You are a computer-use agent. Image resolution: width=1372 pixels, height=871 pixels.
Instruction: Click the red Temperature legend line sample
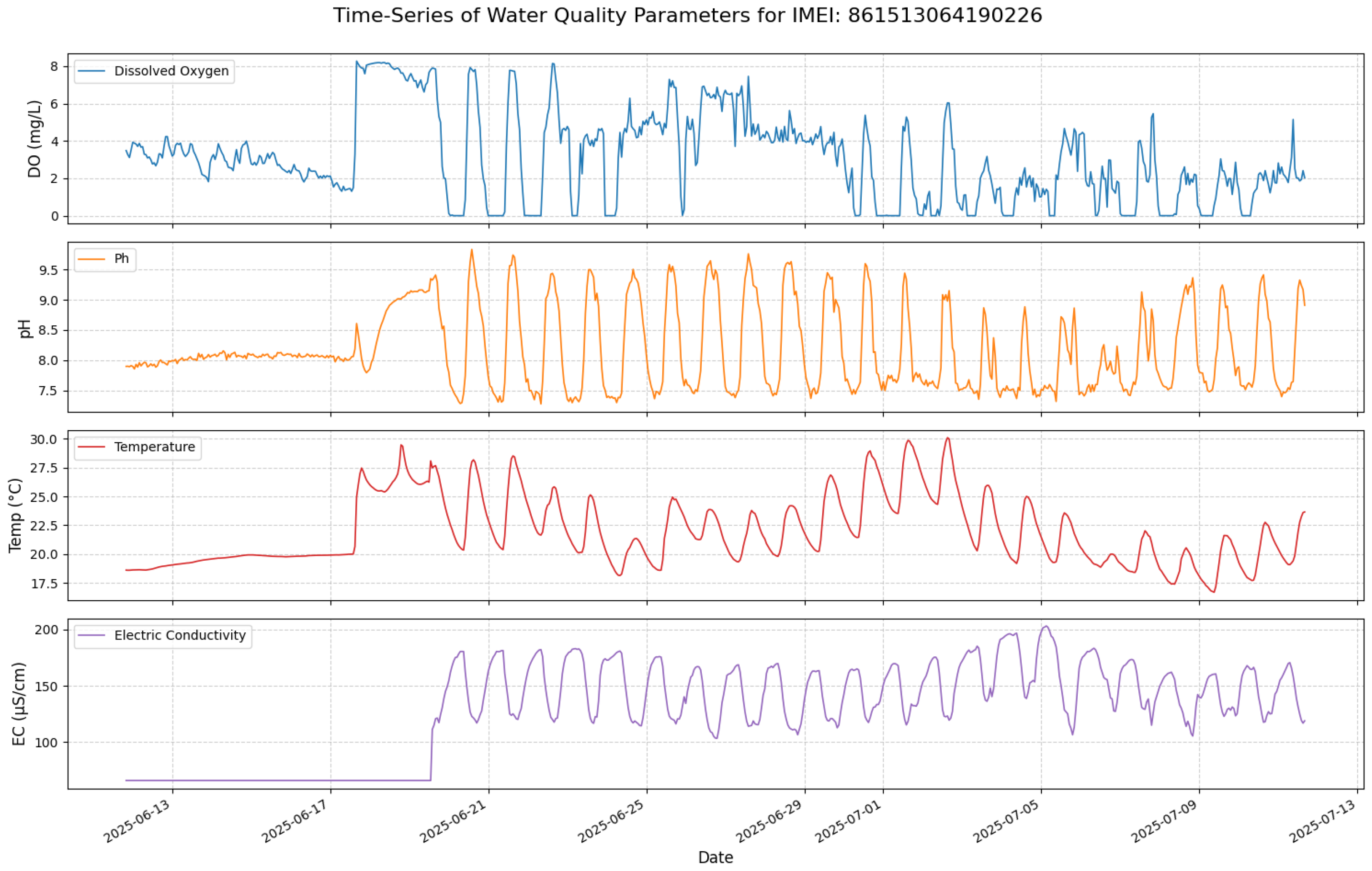click(x=91, y=447)
